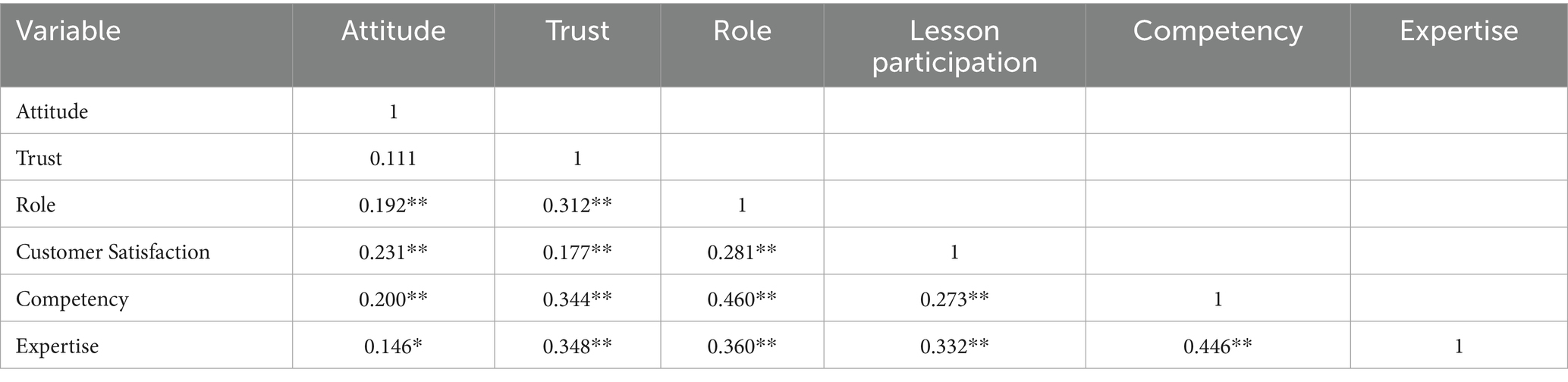Click the Lesson participation column header
The height and width of the screenshot is (382, 1568).
[954, 46]
